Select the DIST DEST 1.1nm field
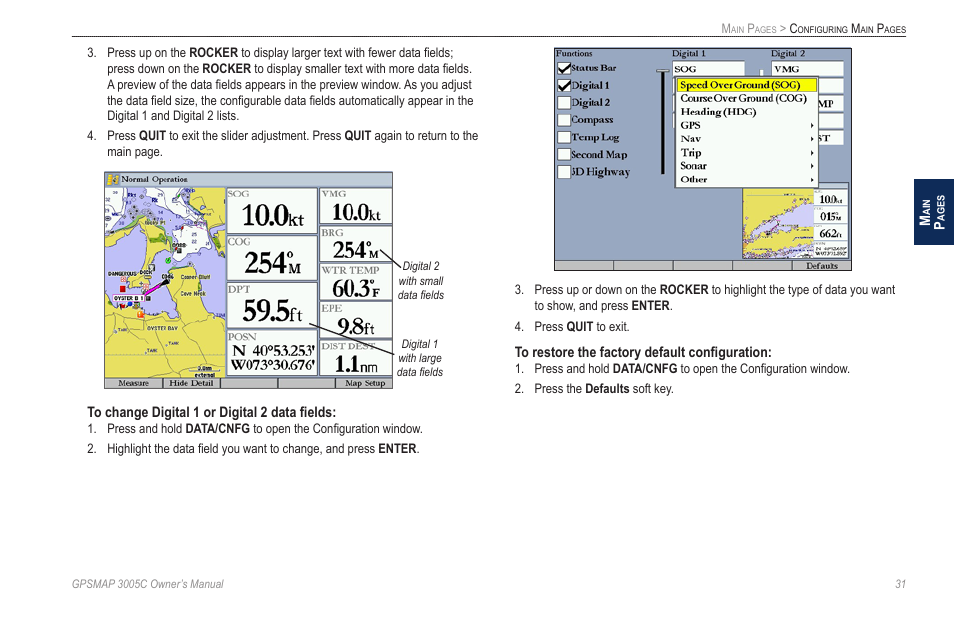The height and width of the screenshot is (621, 954). click(356, 358)
